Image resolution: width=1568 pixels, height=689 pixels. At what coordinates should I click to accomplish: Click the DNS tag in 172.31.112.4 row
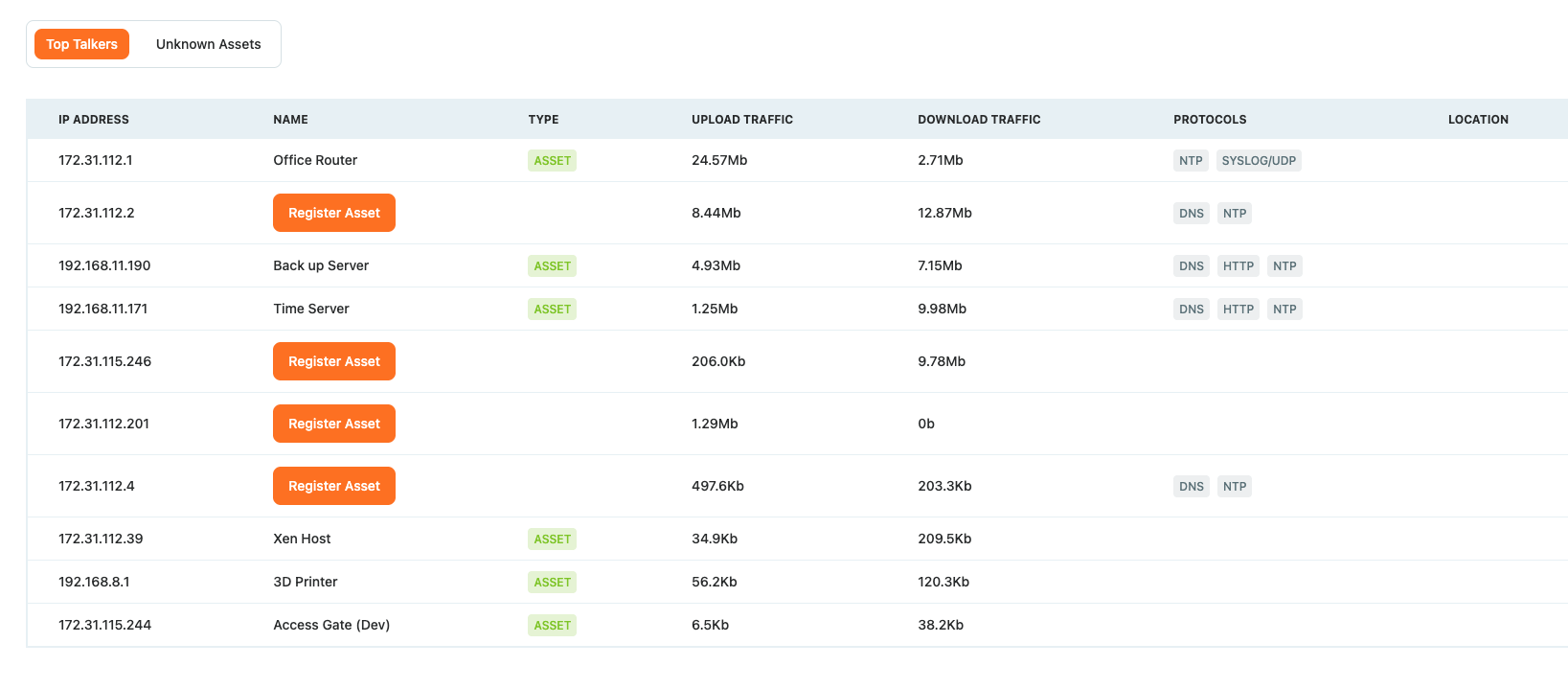pyautogui.click(x=1191, y=487)
